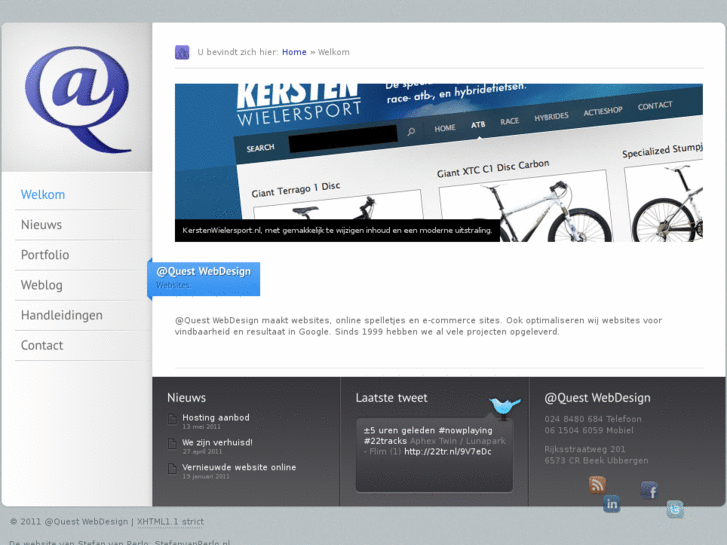Open Vernieuwde website online news link
Viewport: 727px width, 545px height.
[x=239, y=468]
